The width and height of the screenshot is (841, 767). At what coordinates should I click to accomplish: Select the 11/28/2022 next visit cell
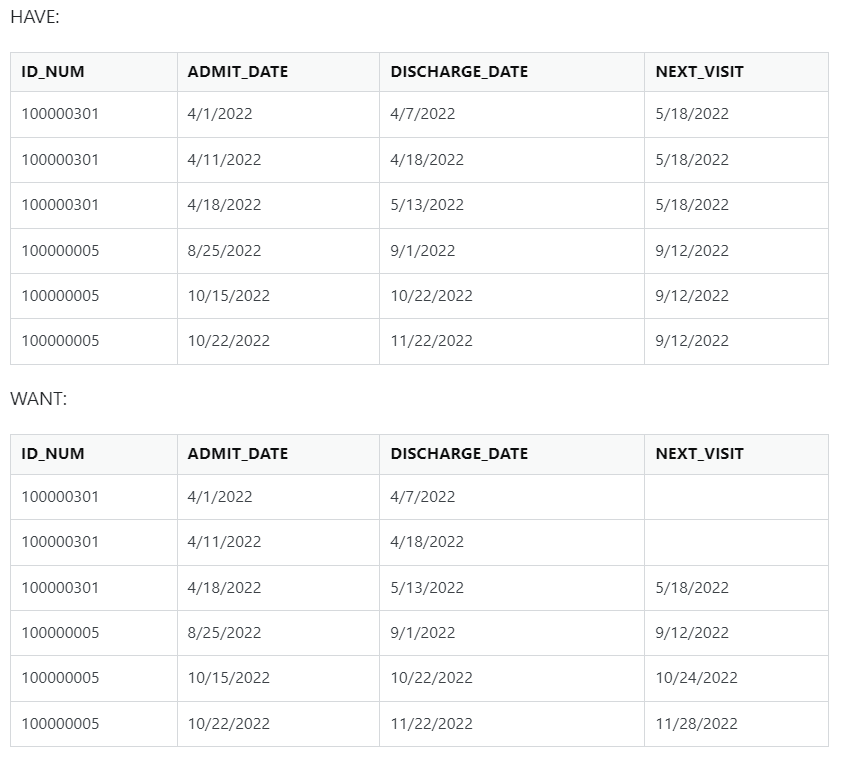pos(696,724)
